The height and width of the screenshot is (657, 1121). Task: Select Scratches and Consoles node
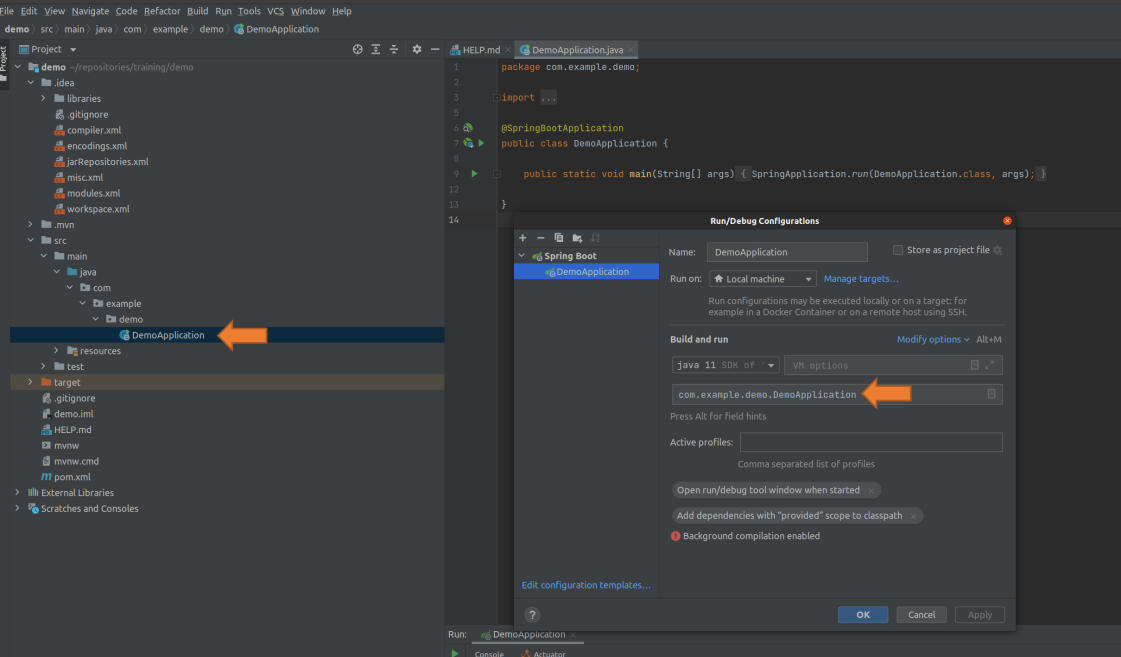[89, 508]
